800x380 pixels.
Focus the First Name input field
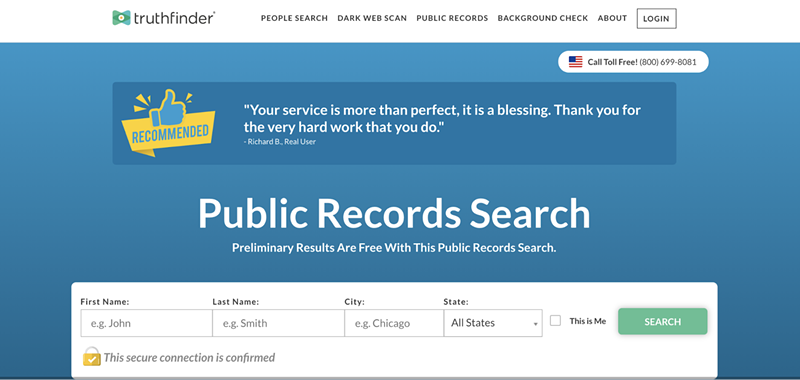[146, 323]
